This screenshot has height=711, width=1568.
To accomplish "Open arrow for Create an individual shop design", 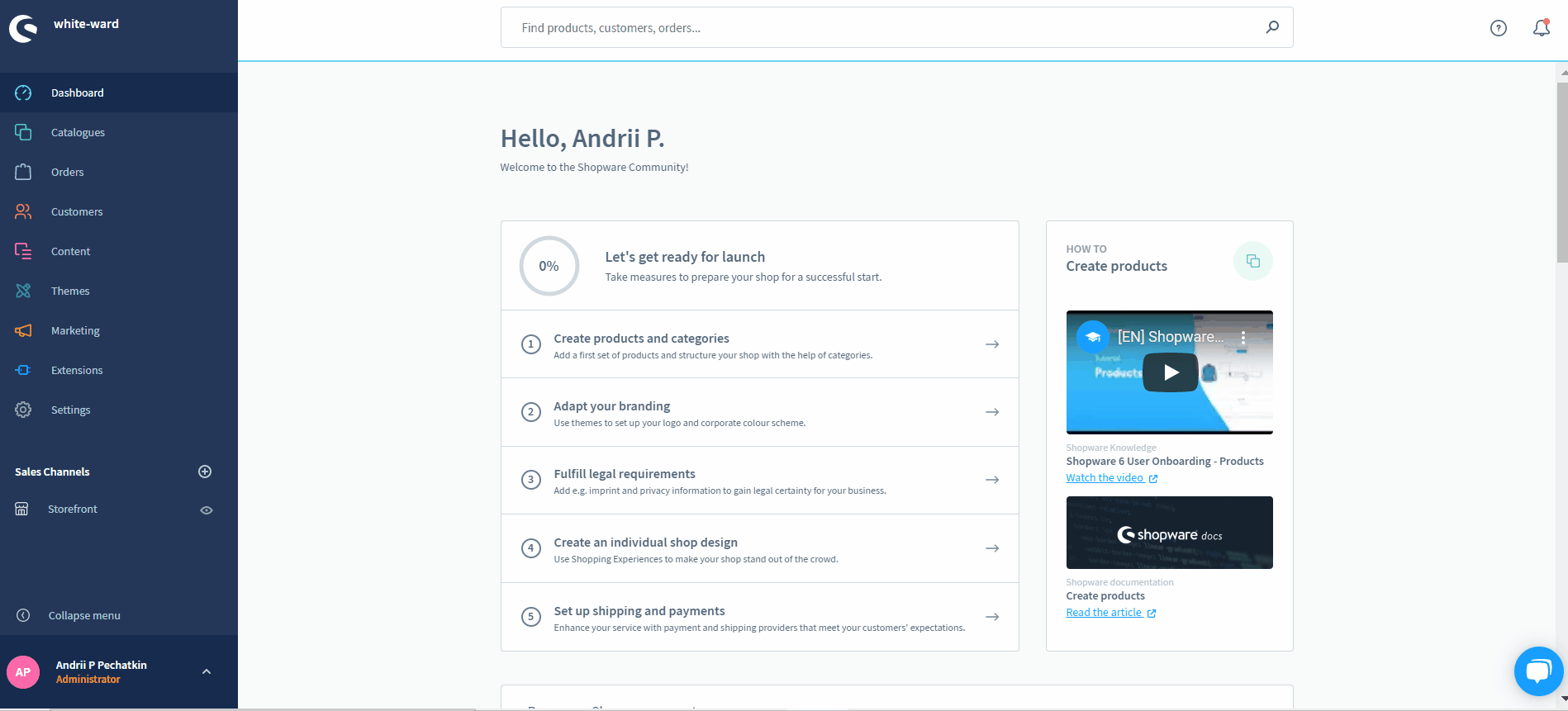I will [992, 548].
